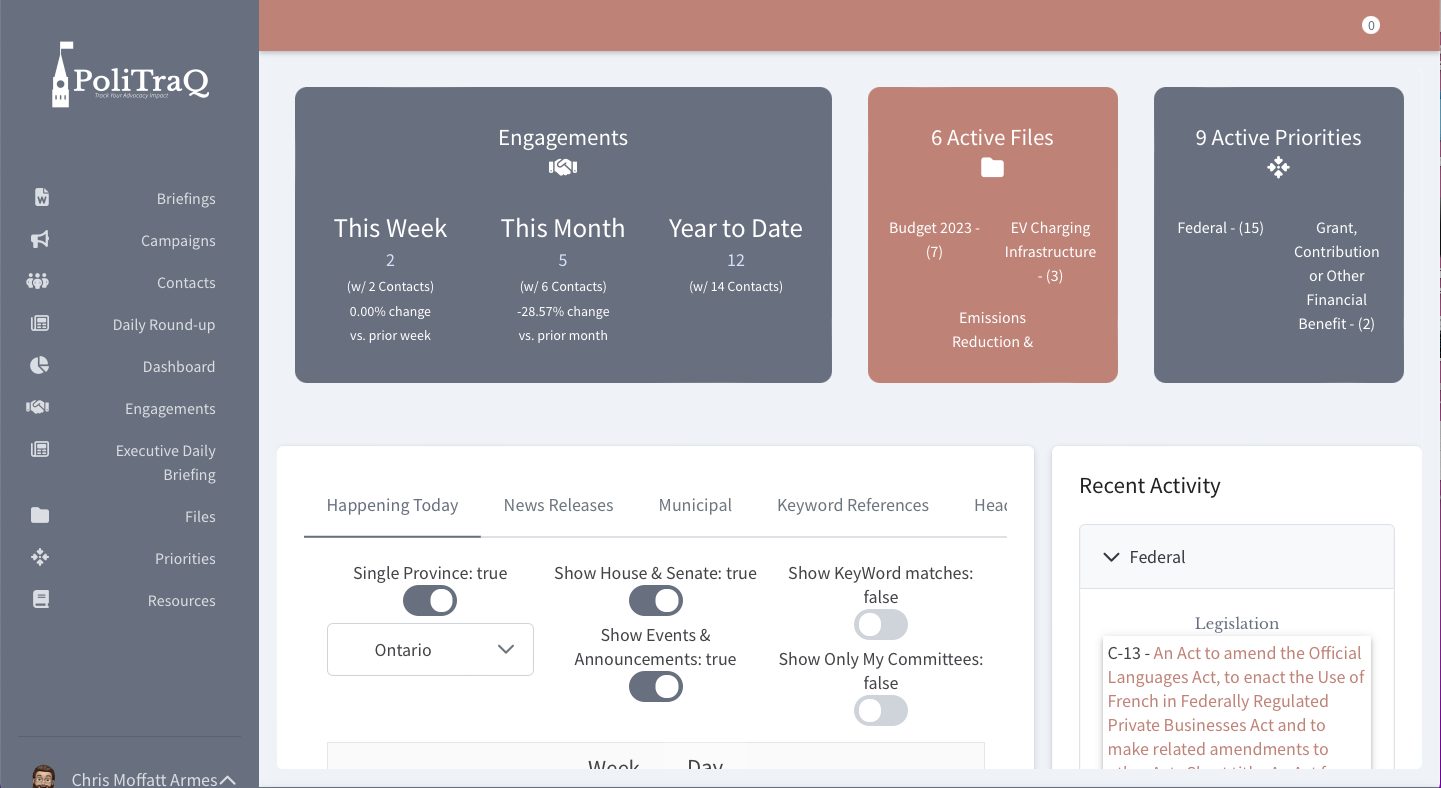The width and height of the screenshot is (1441, 788).
Task: Click the Engagements handshake icon in sidebar
Action: coord(38,408)
